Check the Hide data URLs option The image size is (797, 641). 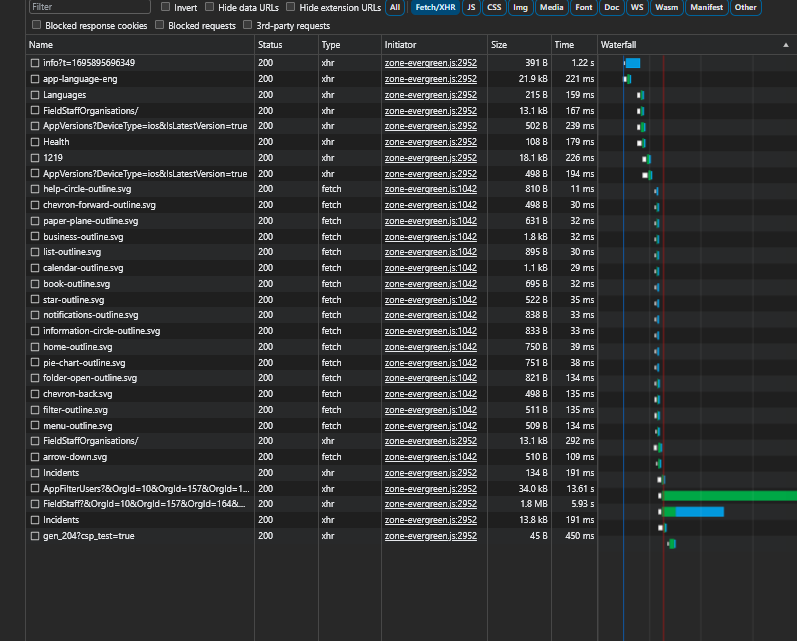(x=209, y=7)
